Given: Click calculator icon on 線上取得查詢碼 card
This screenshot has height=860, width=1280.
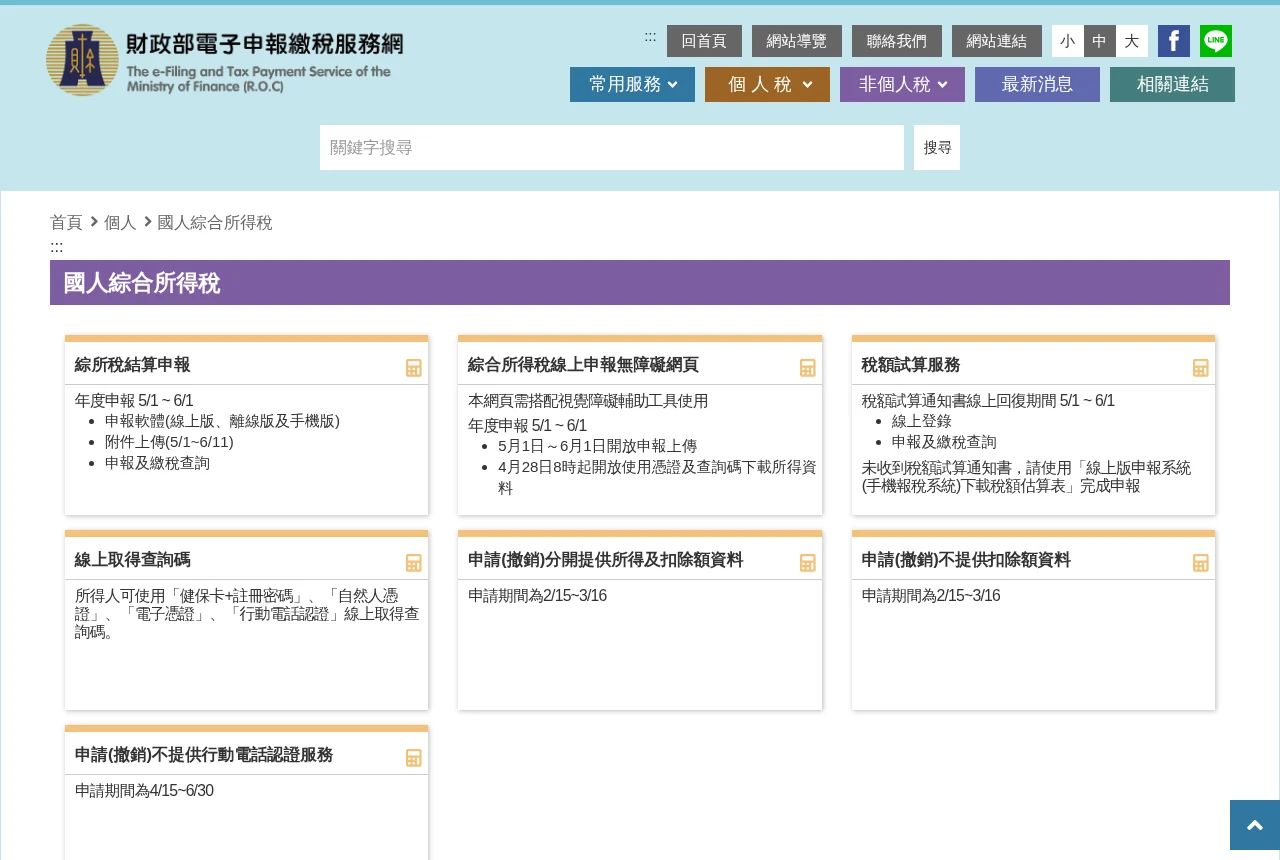Looking at the screenshot, I should click(414, 563).
